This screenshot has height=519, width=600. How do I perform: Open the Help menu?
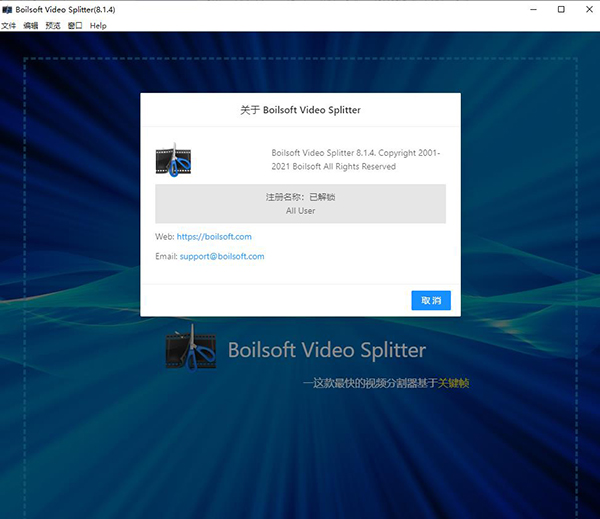click(98, 26)
